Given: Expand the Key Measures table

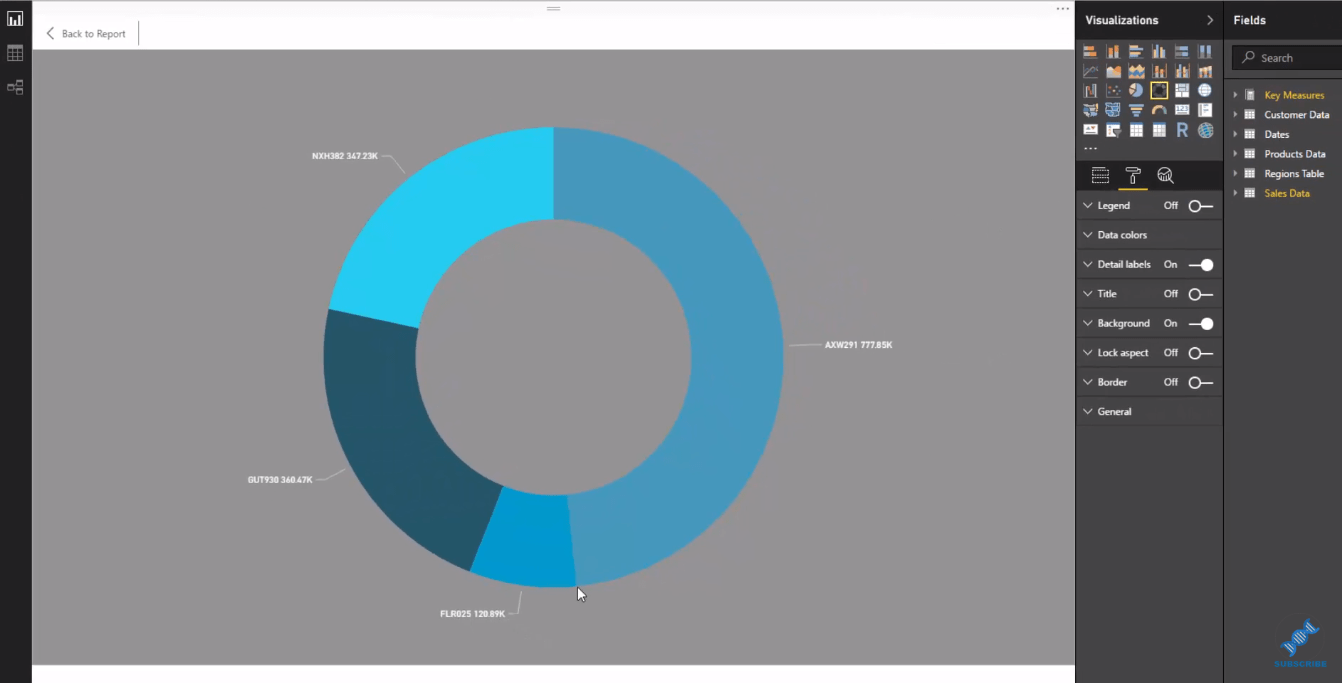Looking at the screenshot, I should pyautogui.click(x=1236, y=95).
